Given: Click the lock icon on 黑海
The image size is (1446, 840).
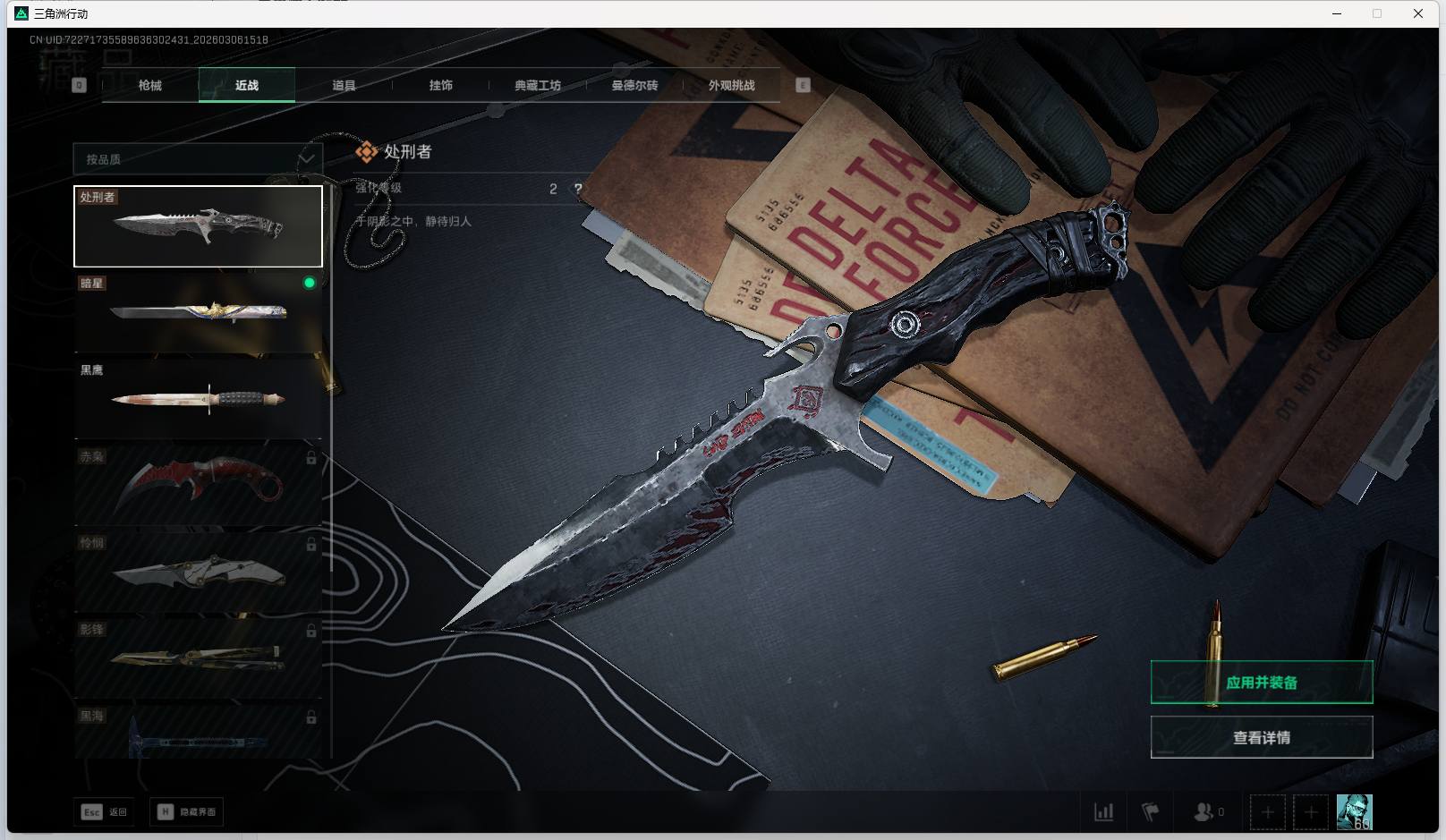Looking at the screenshot, I should (x=310, y=717).
